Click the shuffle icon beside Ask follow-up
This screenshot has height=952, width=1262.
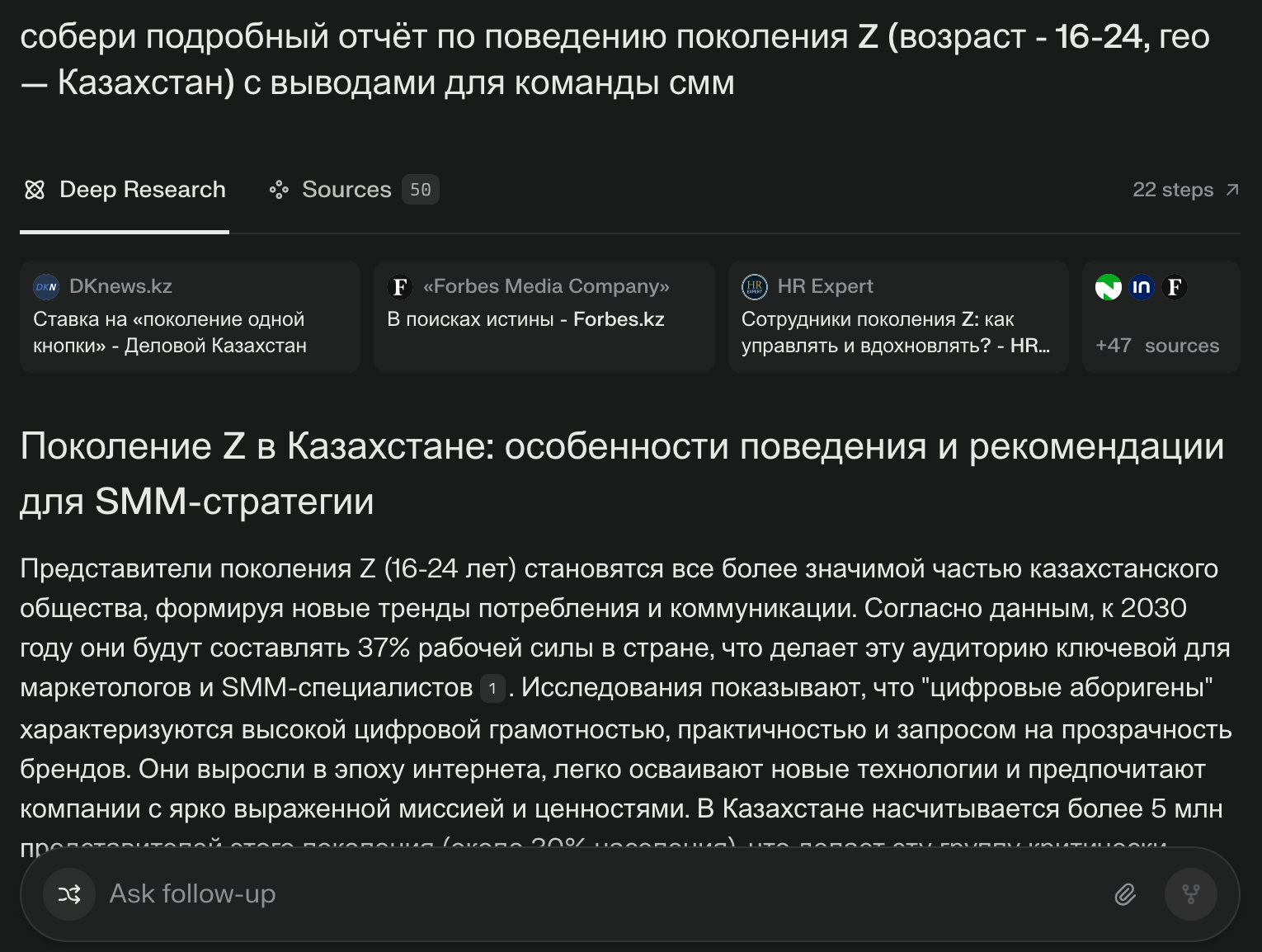(x=69, y=893)
